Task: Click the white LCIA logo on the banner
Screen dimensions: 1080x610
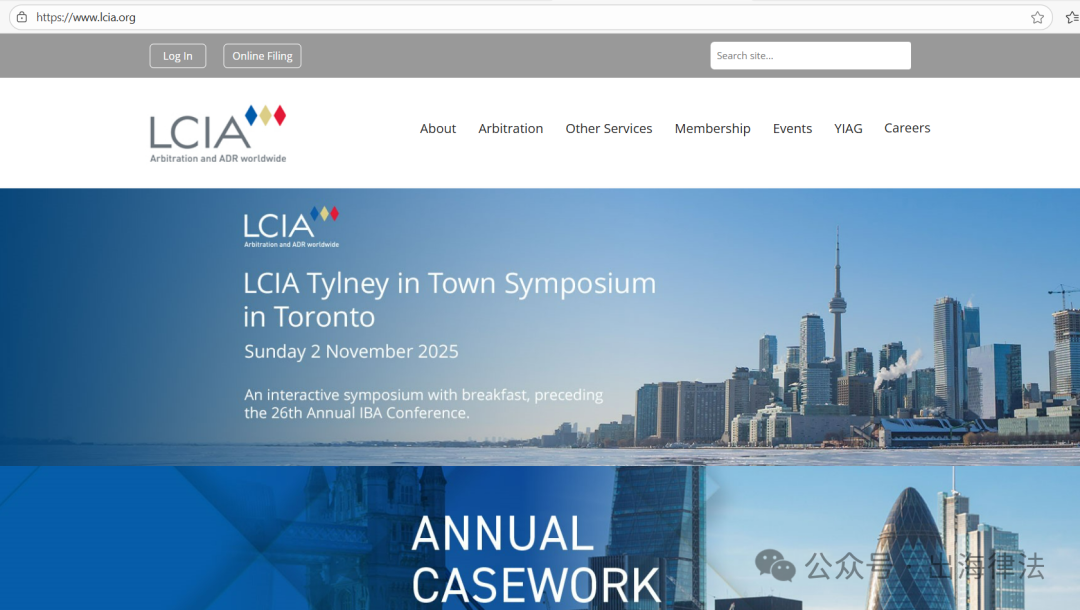Action: coord(291,227)
